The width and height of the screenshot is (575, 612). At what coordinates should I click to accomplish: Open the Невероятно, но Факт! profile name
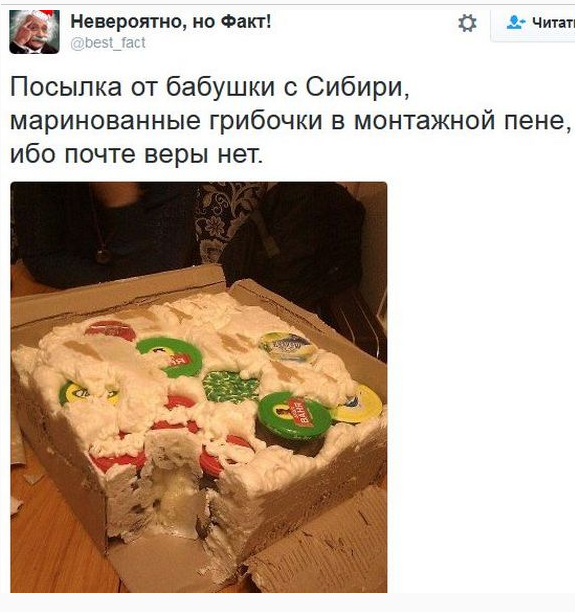pyautogui.click(x=171, y=21)
